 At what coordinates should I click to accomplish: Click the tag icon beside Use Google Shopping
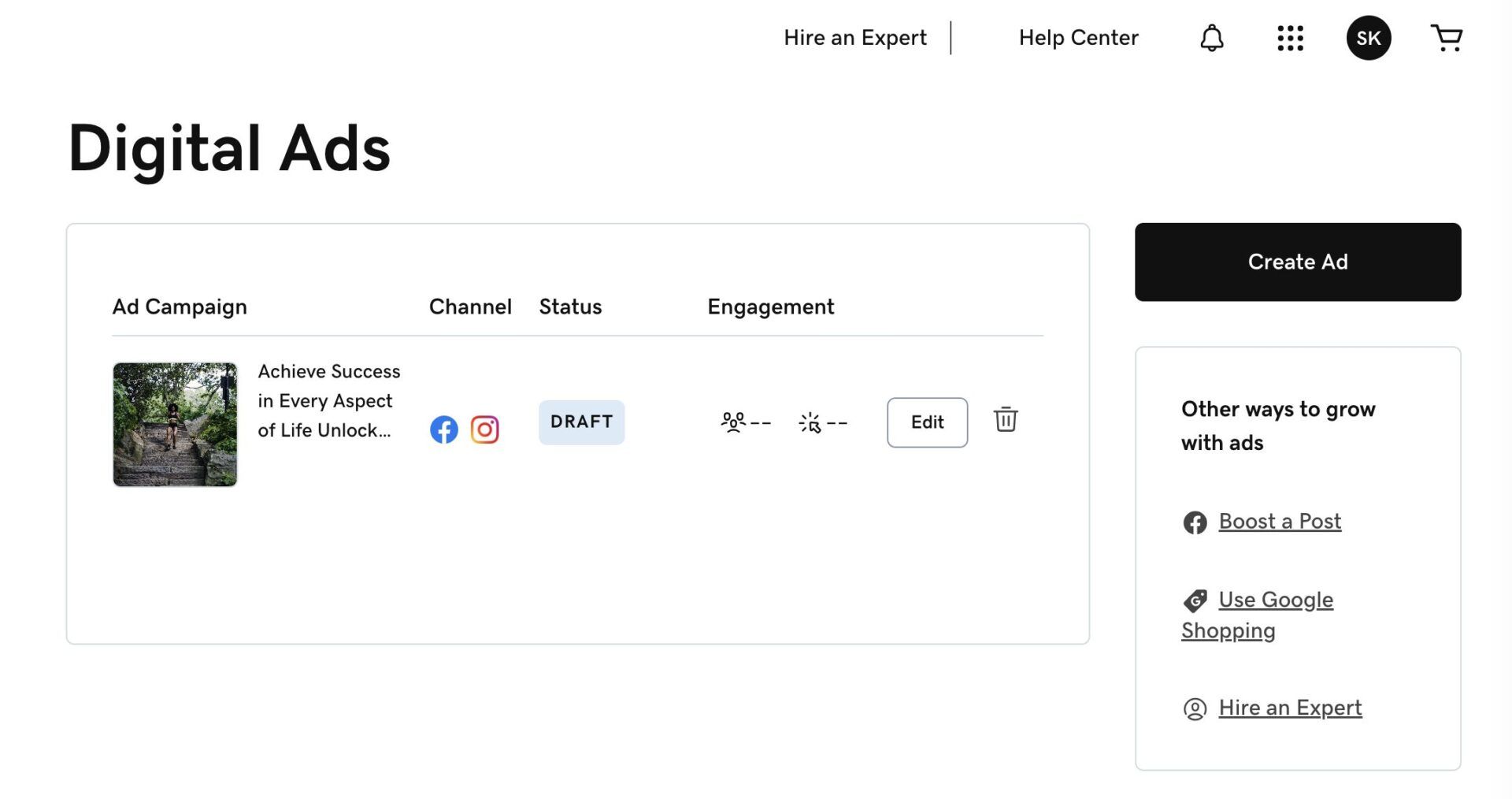coord(1195,601)
